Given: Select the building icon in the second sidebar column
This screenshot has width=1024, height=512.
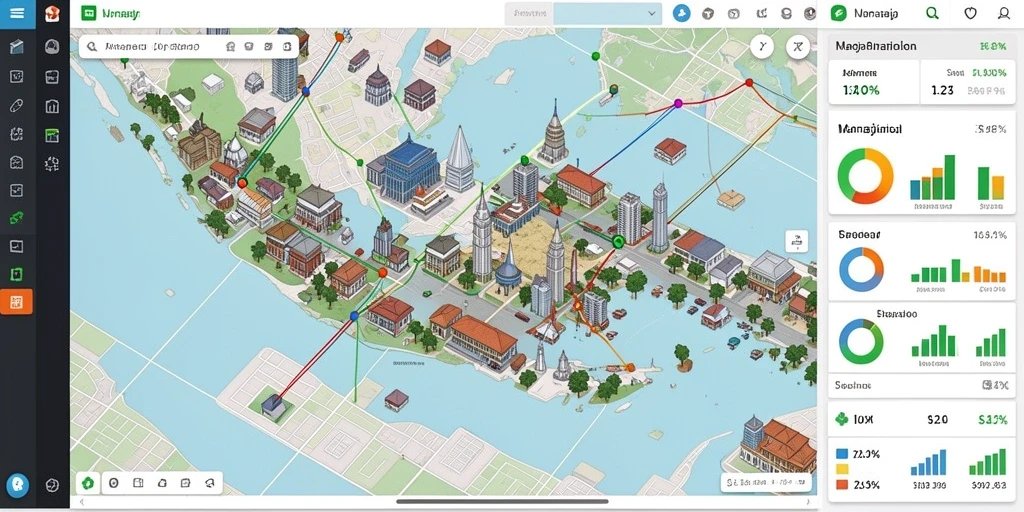Looking at the screenshot, I should click(52, 106).
